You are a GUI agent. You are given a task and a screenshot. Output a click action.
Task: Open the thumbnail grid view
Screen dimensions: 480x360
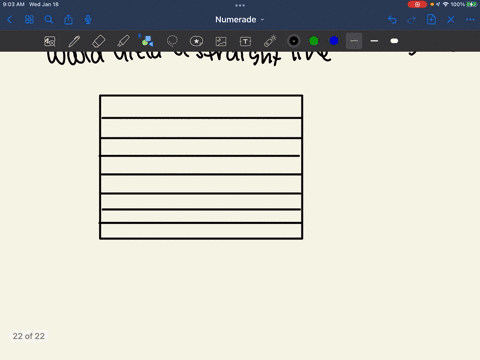(29, 20)
